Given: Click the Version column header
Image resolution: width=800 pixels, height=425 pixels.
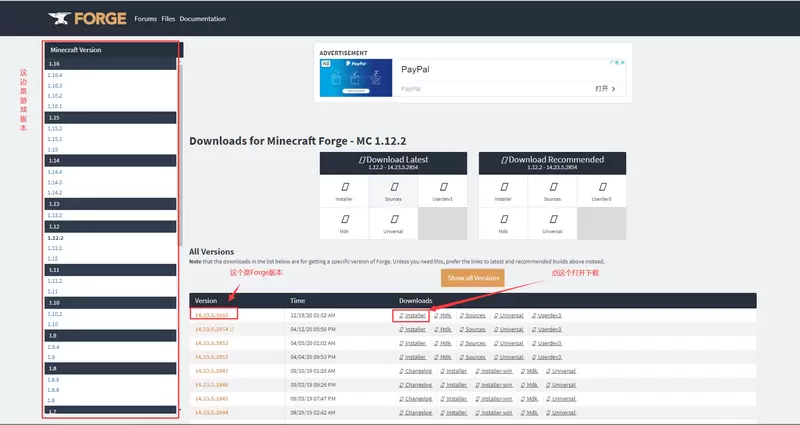Looking at the screenshot, I should pos(206,301).
